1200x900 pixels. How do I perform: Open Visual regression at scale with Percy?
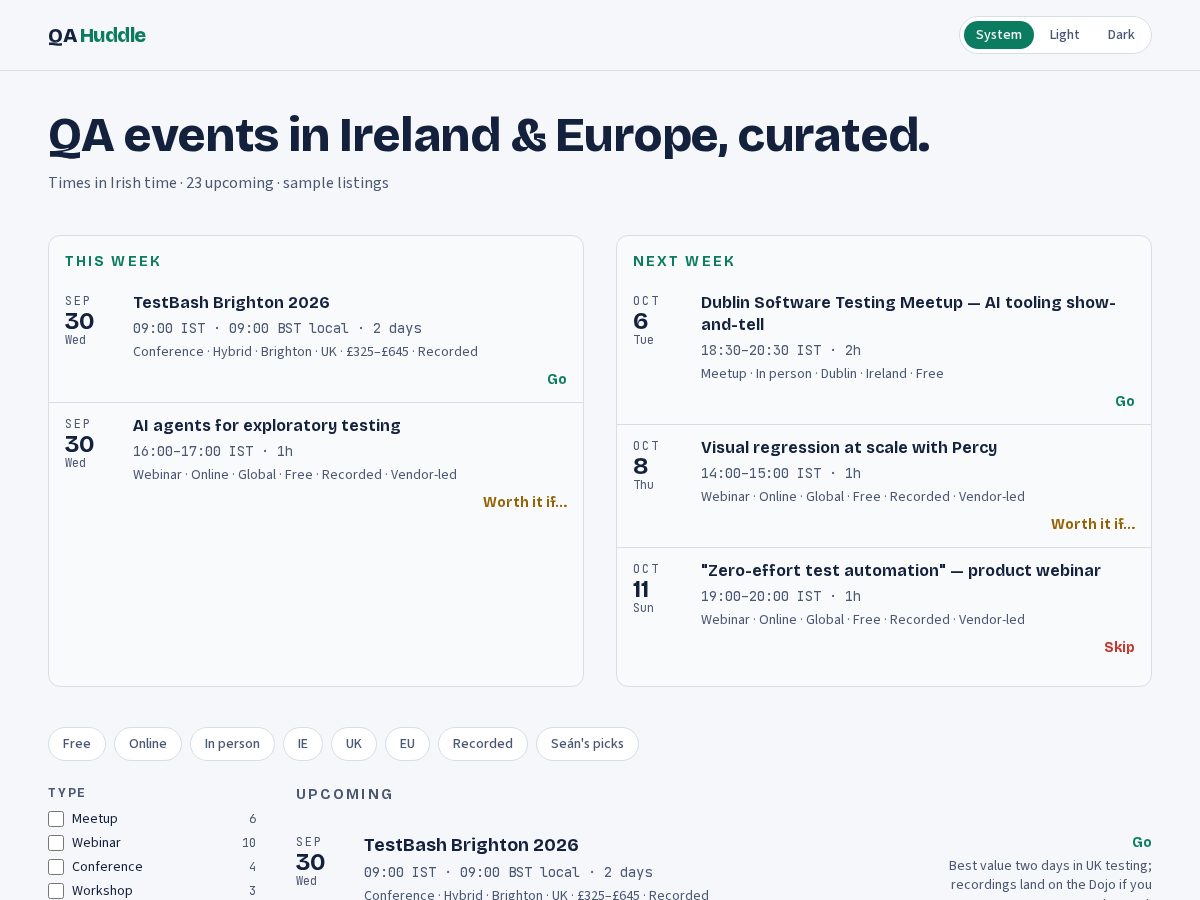tap(849, 447)
